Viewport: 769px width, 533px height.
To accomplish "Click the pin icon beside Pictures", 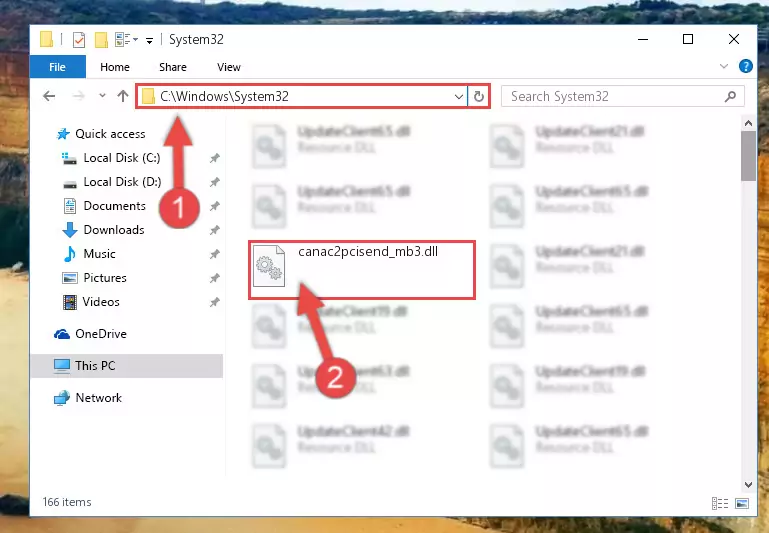I will 214,278.
